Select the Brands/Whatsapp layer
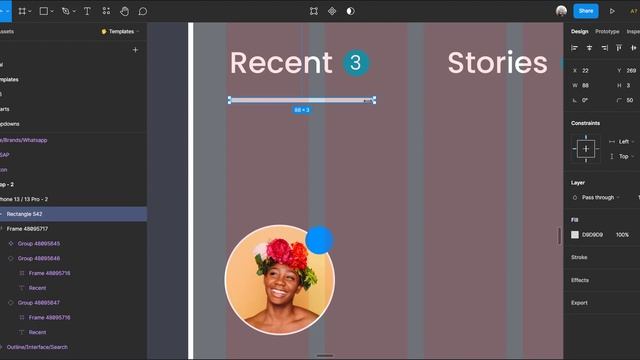Viewport: 640px width, 360px height. pos(73,140)
